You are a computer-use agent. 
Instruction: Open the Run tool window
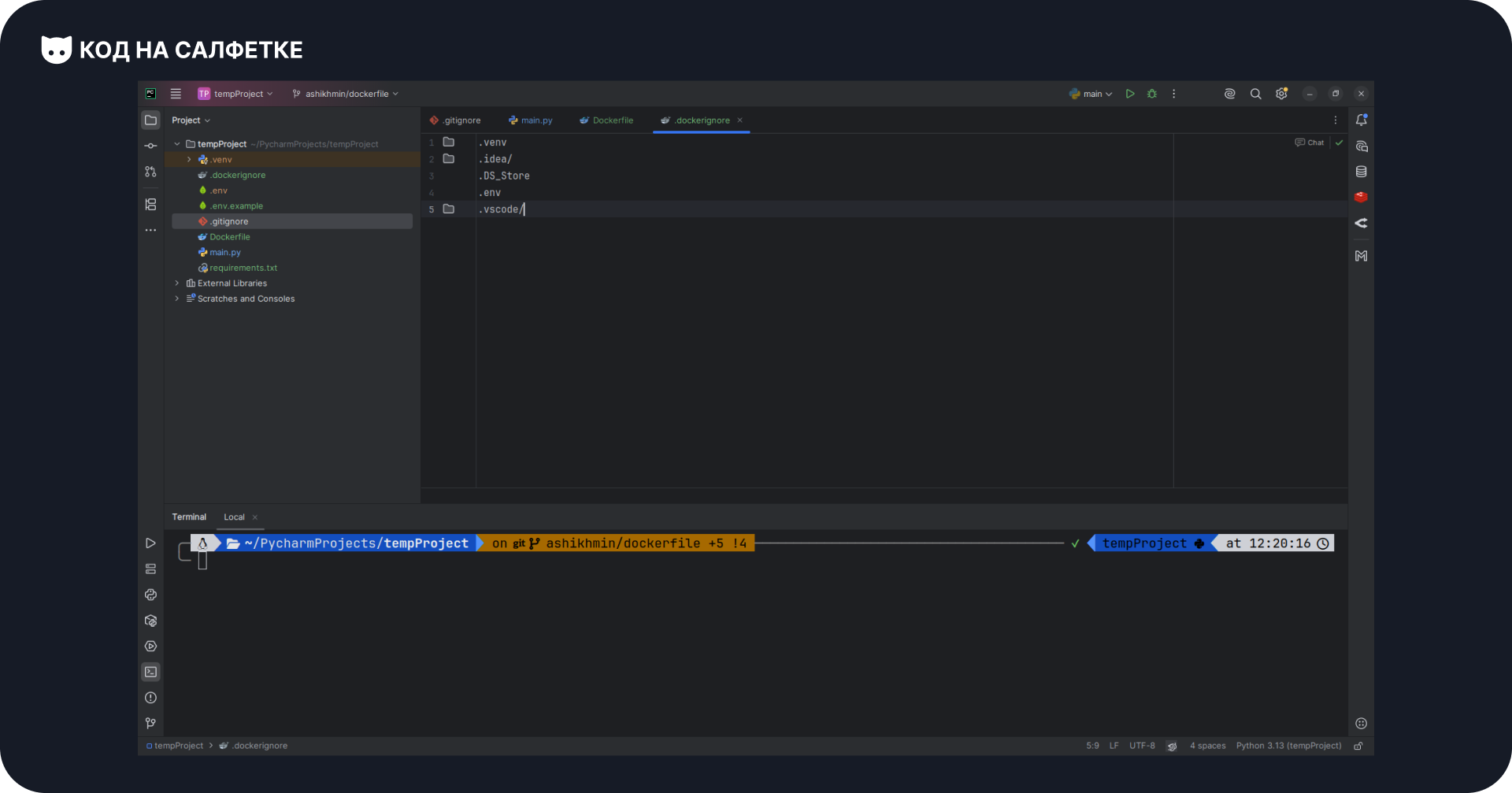coord(150,543)
